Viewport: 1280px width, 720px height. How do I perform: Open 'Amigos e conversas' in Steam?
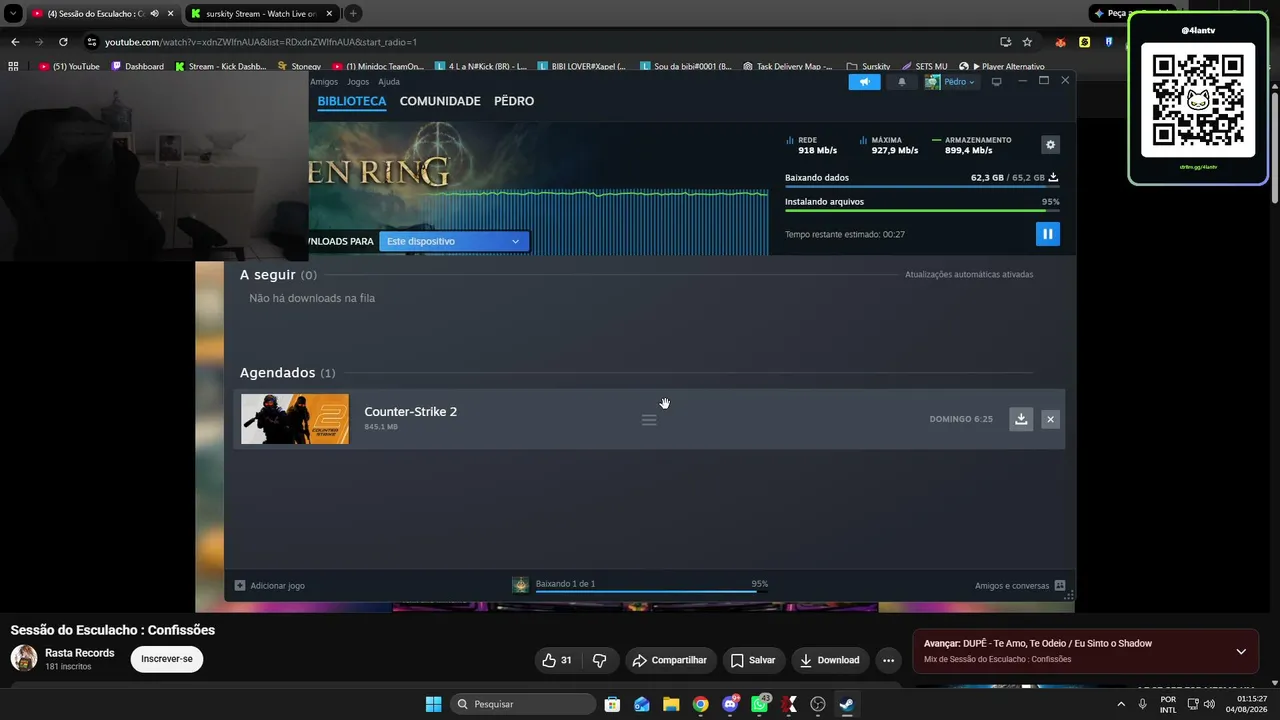1020,585
